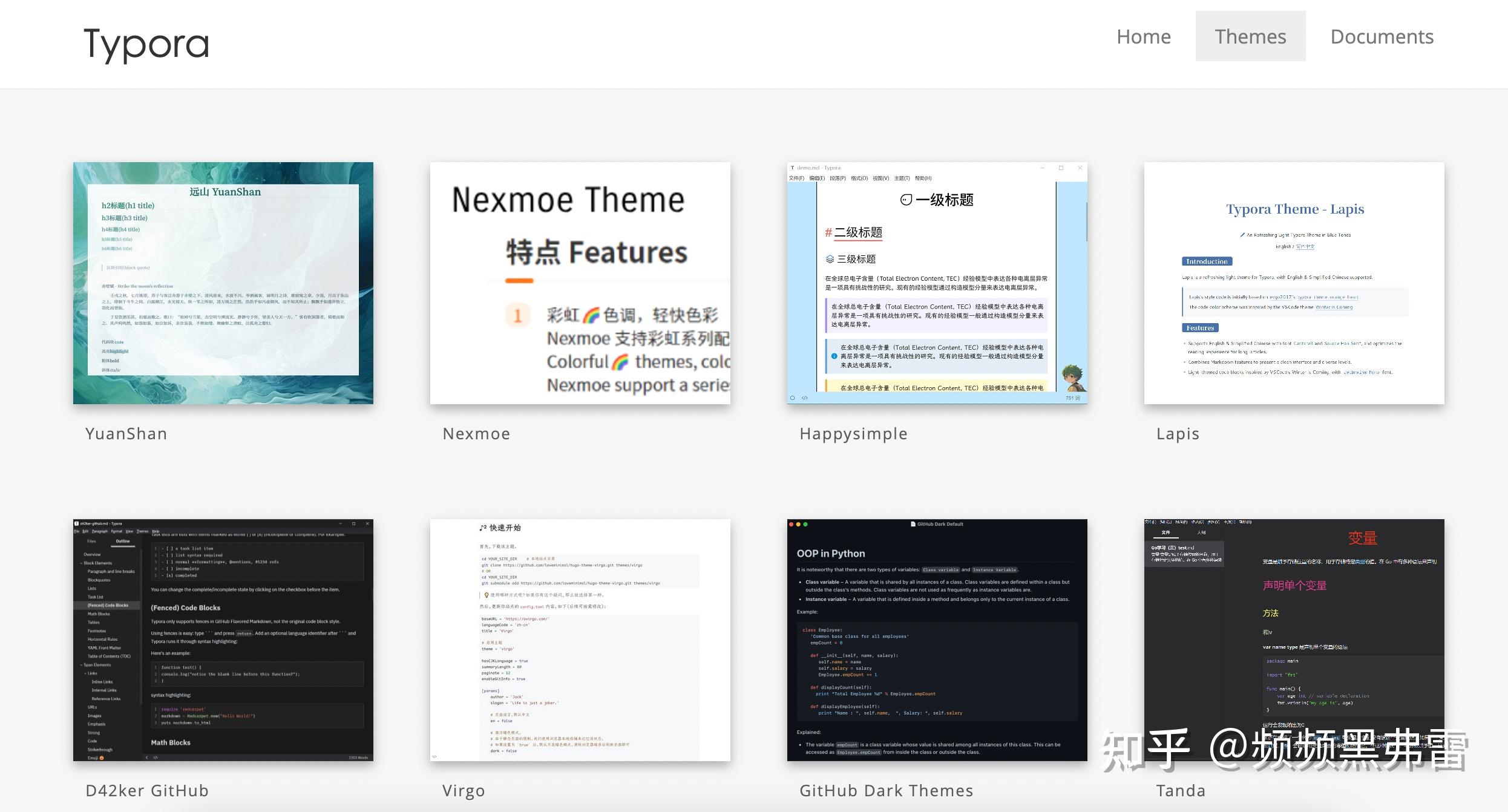The image size is (1508, 812).
Task: Click the D42ker GitHub title link
Action: click(147, 791)
